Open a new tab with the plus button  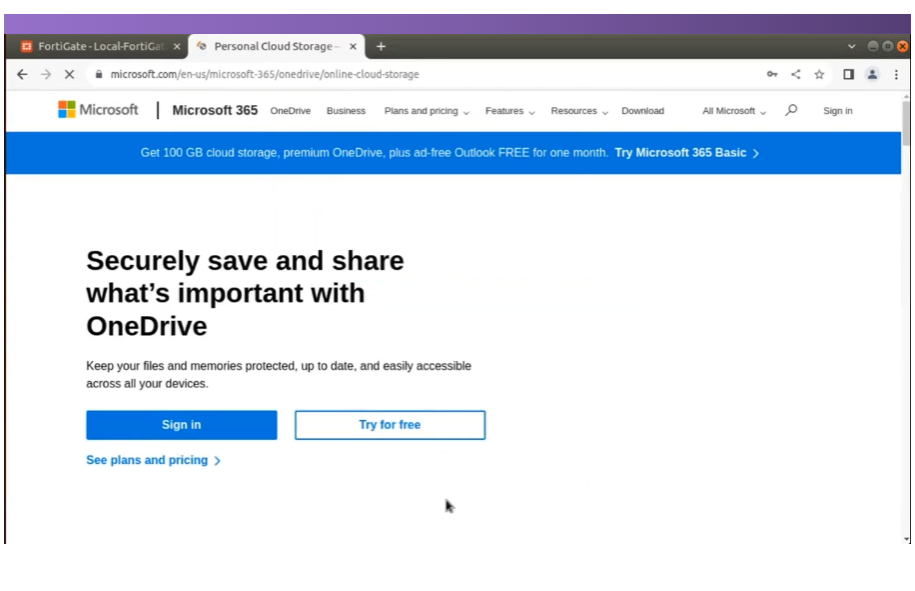click(381, 47)
